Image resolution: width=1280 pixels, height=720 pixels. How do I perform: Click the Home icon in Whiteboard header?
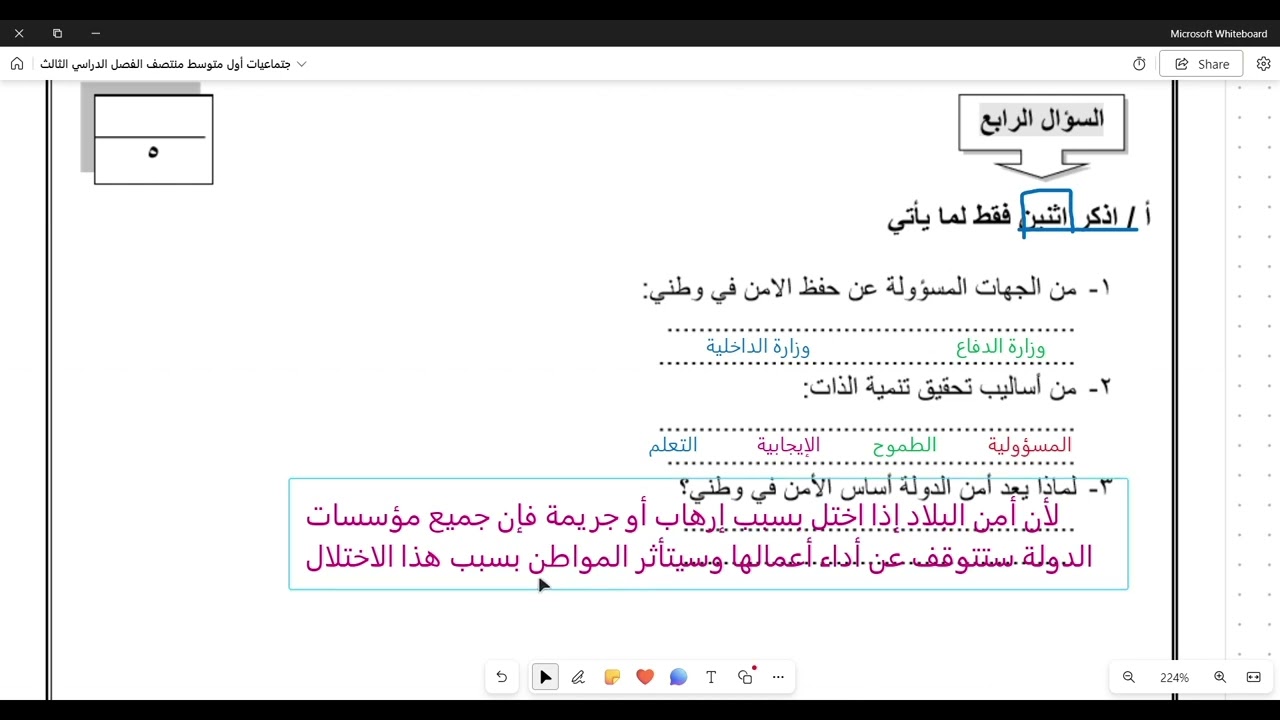click(x=17, y=64)
